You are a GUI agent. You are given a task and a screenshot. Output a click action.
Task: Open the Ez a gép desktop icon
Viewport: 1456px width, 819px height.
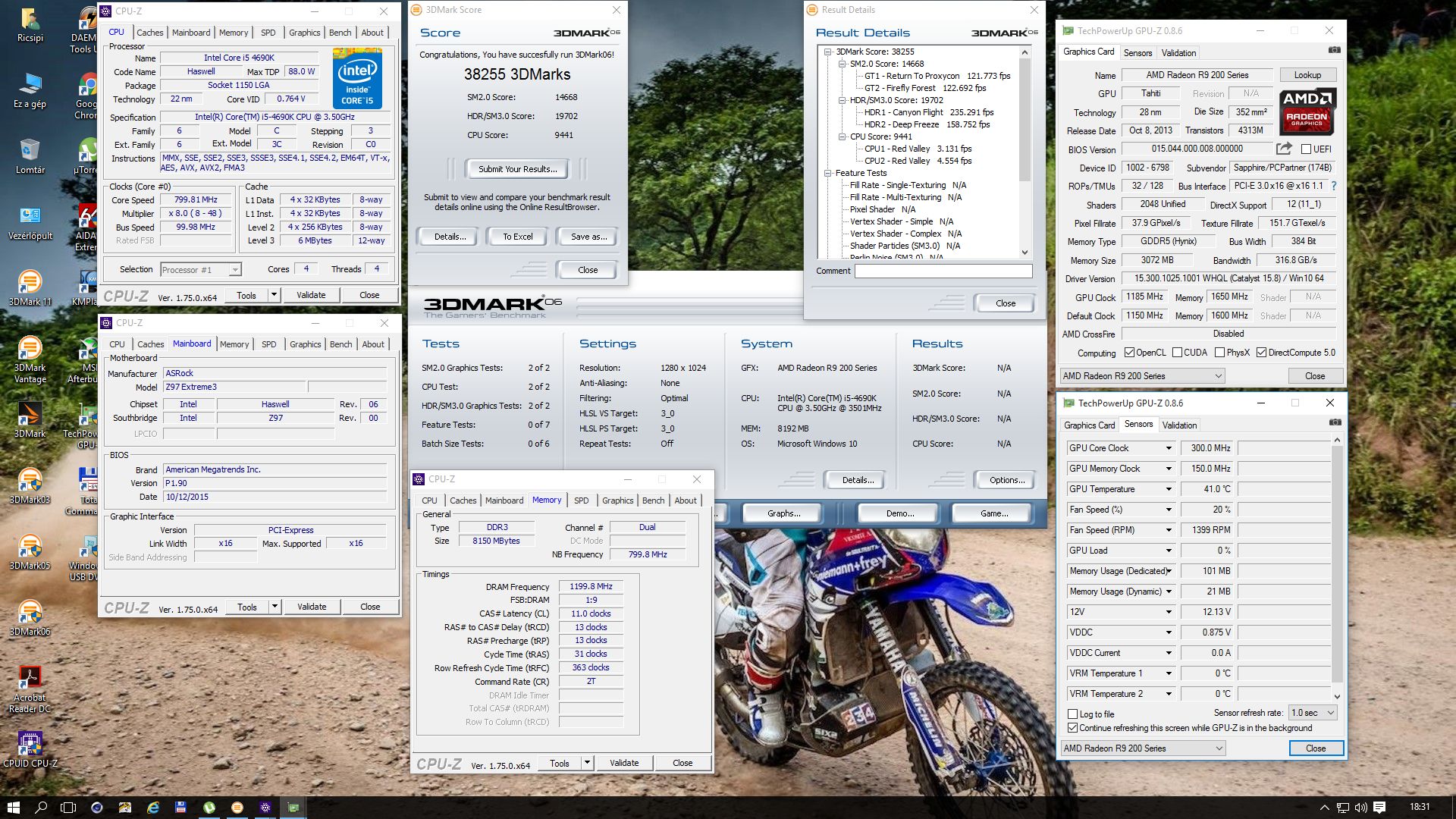30,91
